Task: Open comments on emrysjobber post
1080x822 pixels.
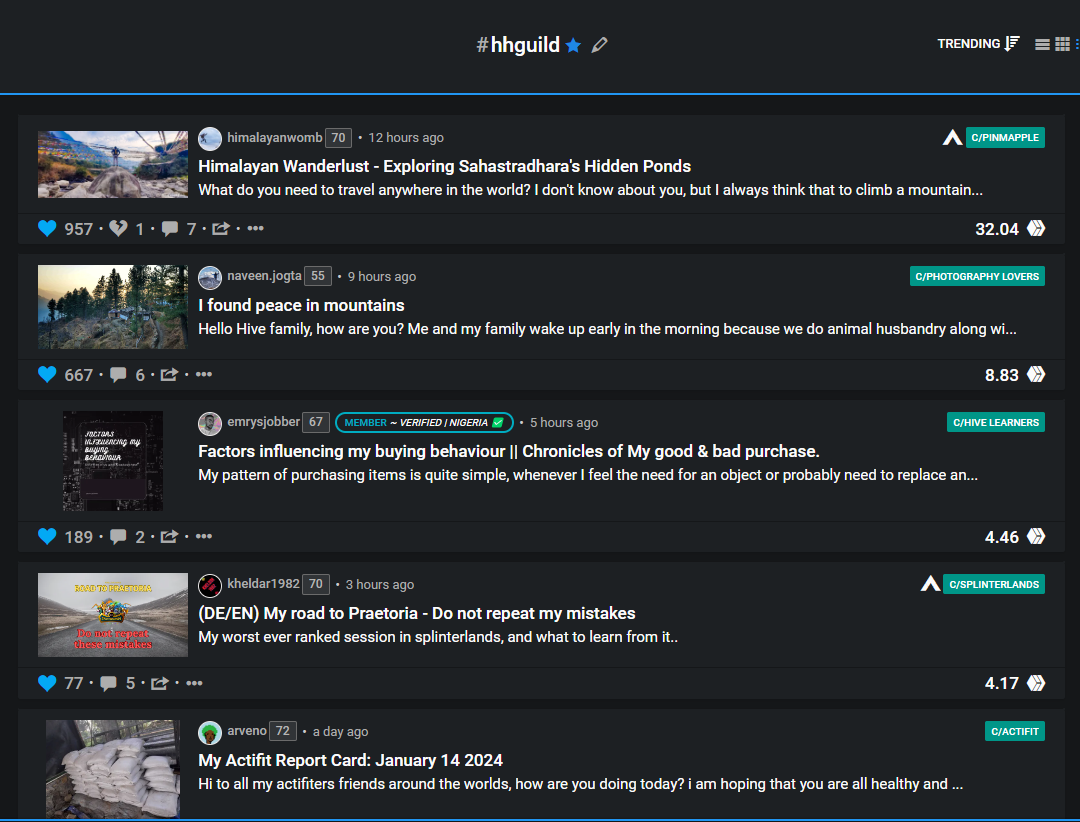Action: (x=118, y=537)
